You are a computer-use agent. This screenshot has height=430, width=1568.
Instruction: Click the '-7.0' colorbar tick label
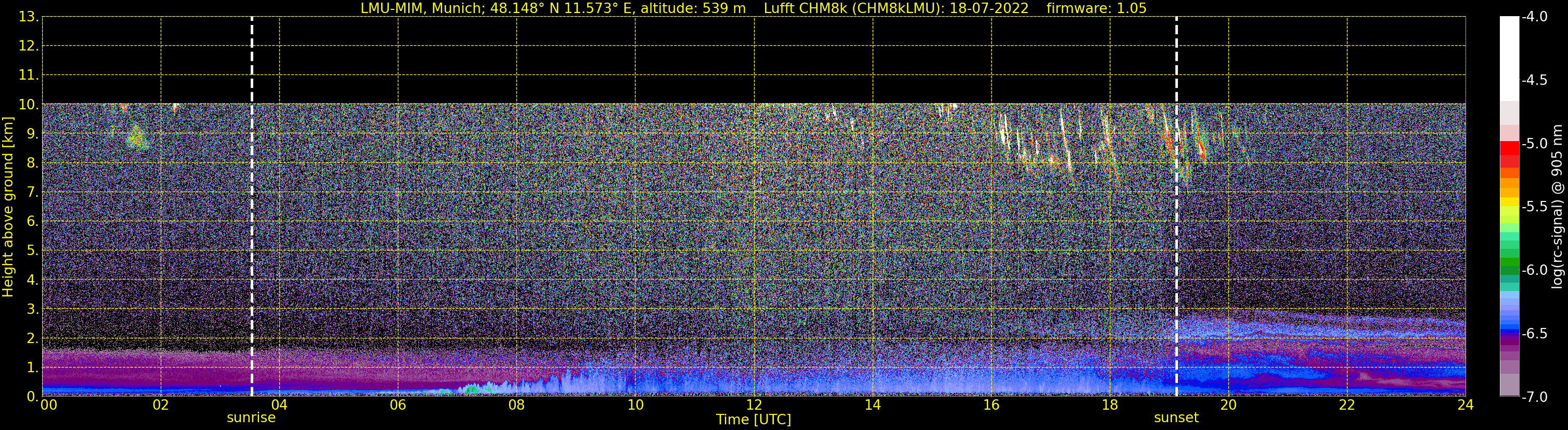pos(1534,397)
